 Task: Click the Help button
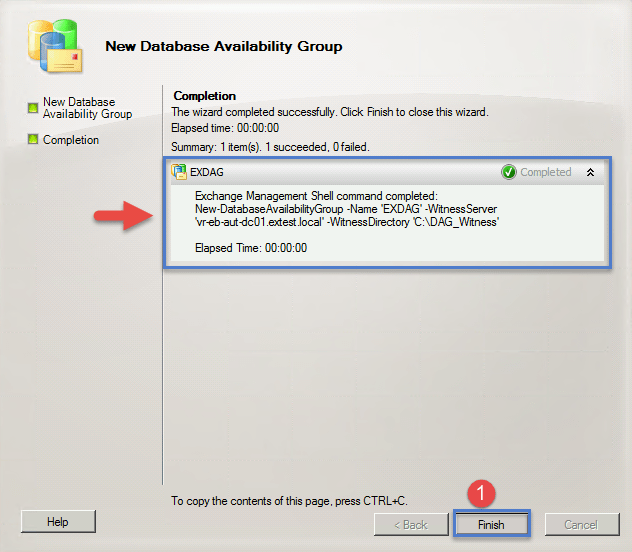tap(58, 521)
